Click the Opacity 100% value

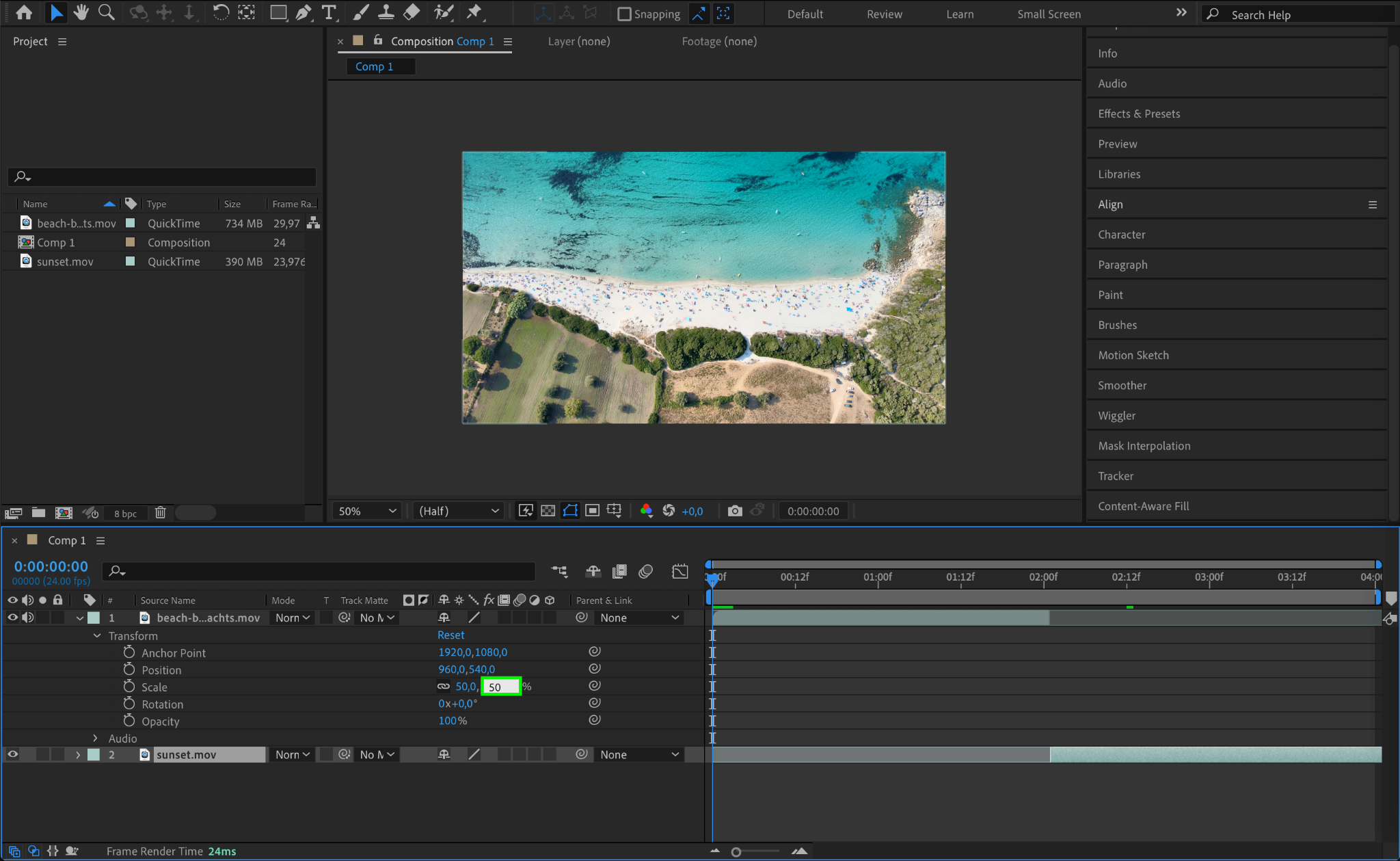(452, 721)
